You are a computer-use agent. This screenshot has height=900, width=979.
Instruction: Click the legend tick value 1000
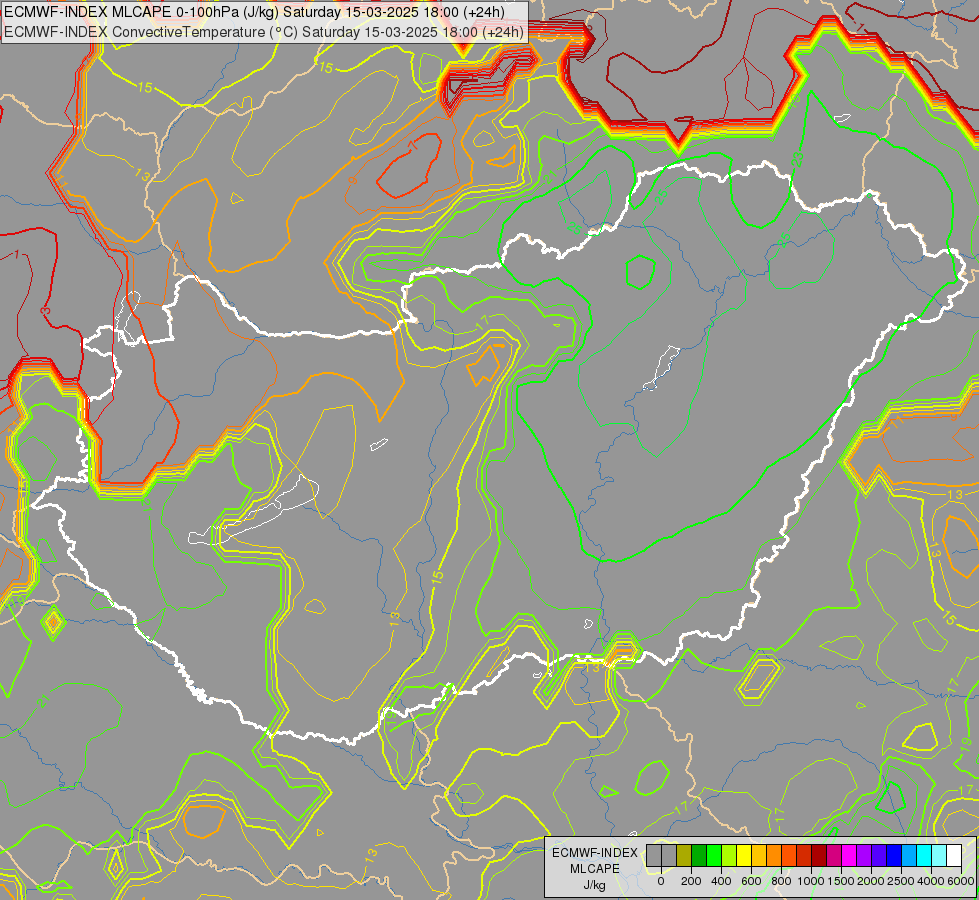pyautogui.click(x=811, y=881)
